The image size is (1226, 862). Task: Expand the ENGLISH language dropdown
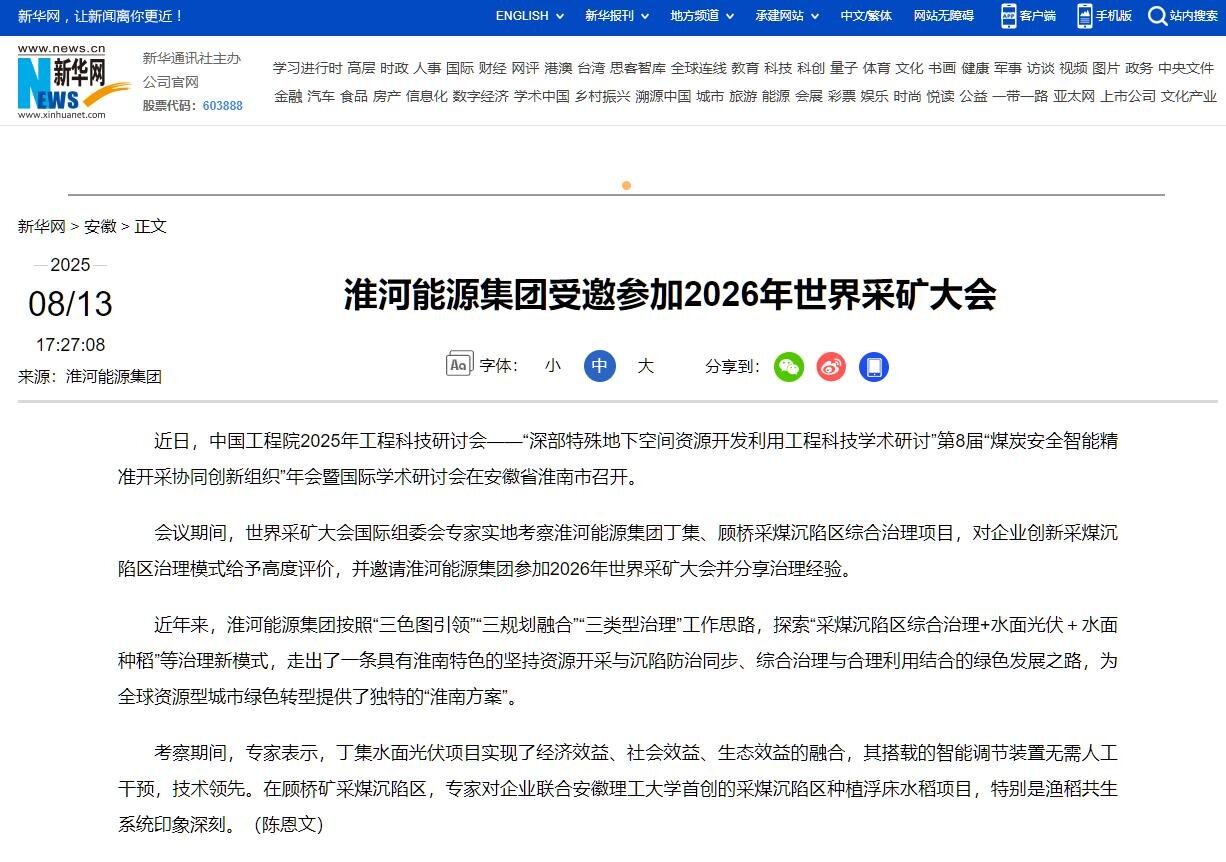tap(530, 16)
